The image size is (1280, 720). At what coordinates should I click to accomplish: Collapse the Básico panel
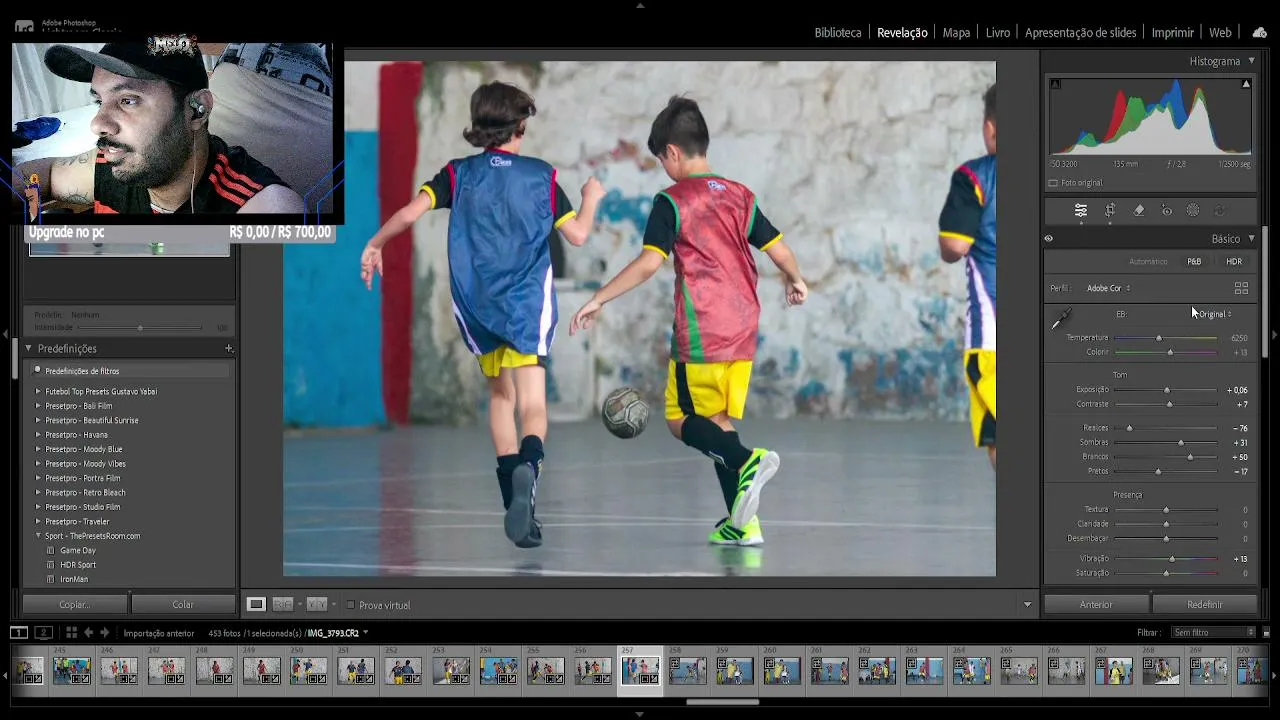click(1251, 239)
